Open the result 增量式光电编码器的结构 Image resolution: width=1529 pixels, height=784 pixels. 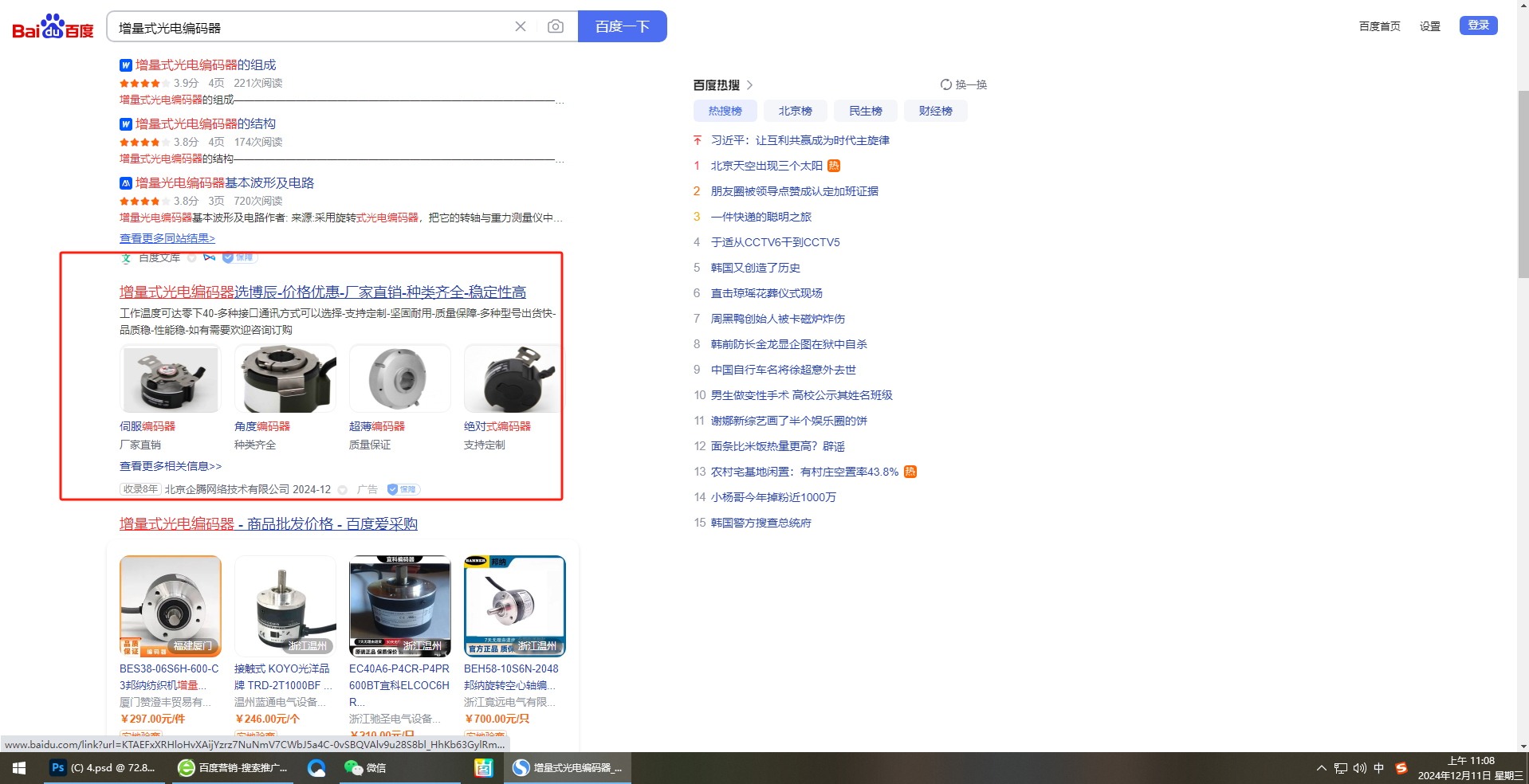(x=206, y=124)
